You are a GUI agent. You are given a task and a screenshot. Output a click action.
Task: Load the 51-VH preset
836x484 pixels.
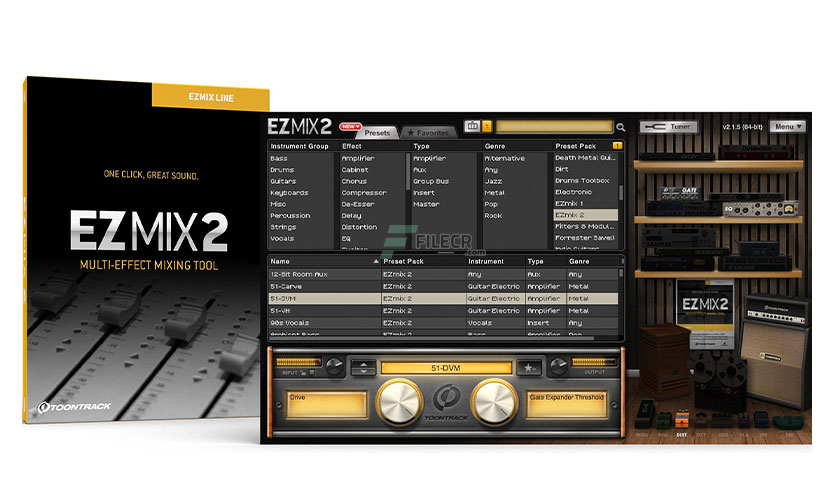point(443,311)
